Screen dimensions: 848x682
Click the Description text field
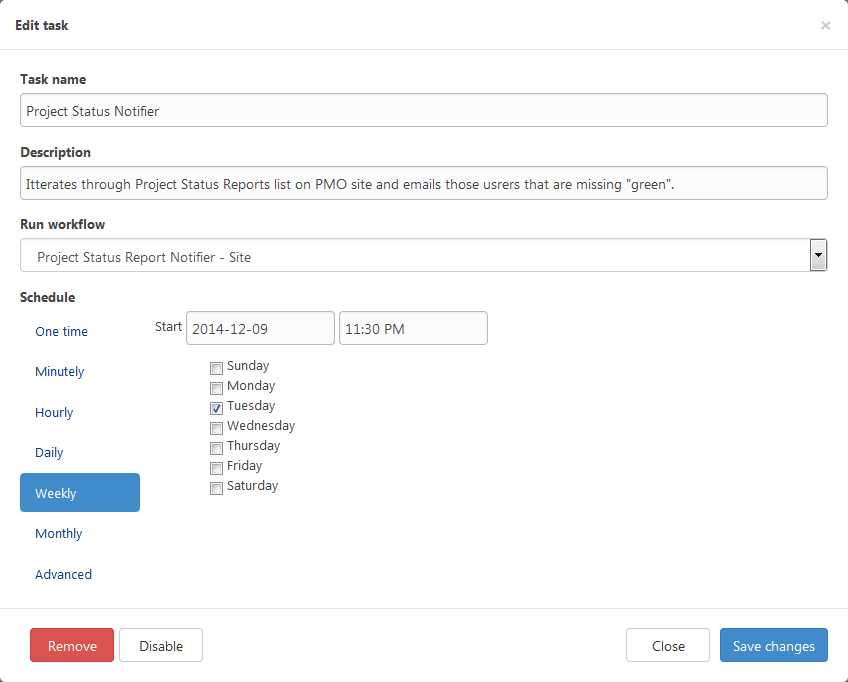[x=423, y=183]
